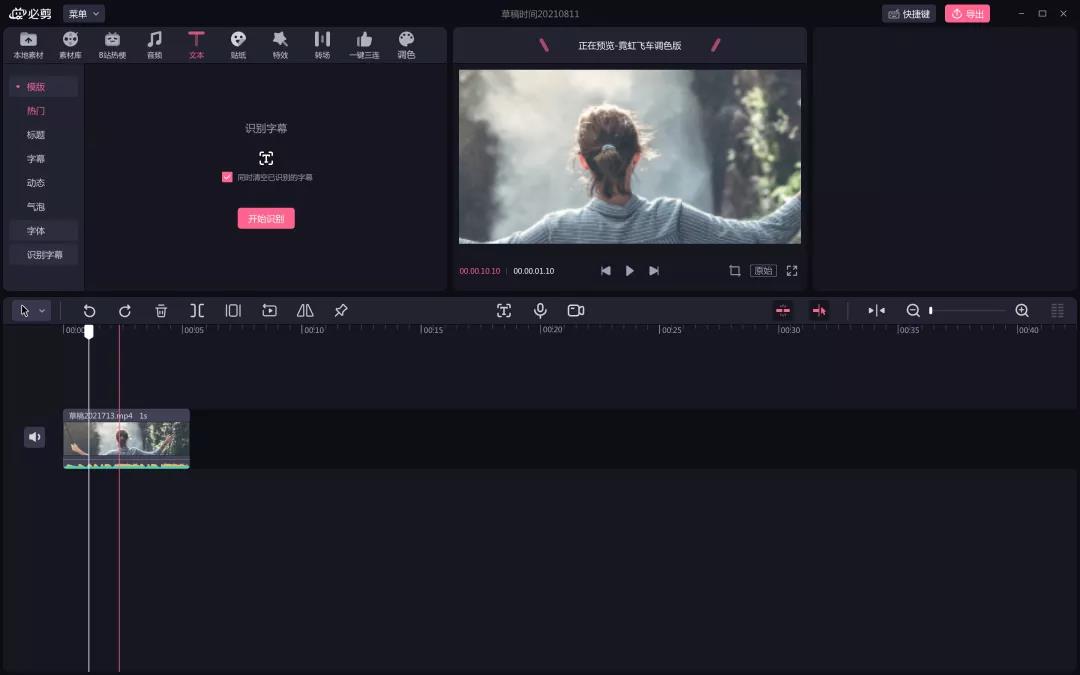Click the freeze frame icon beside split
This screenshot has width=1080, height=675.
coord(233,311)
